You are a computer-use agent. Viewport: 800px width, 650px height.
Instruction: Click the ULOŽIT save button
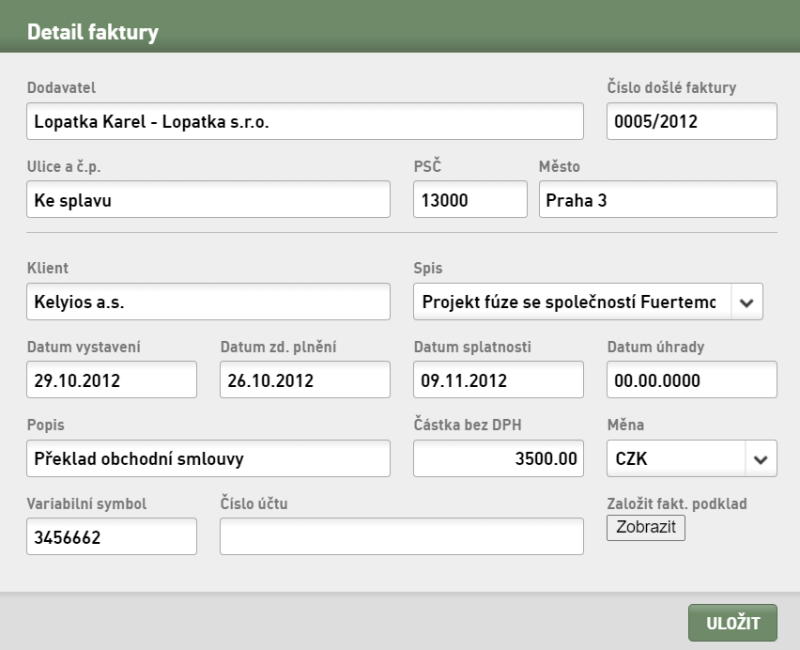[x=733, y=623]
